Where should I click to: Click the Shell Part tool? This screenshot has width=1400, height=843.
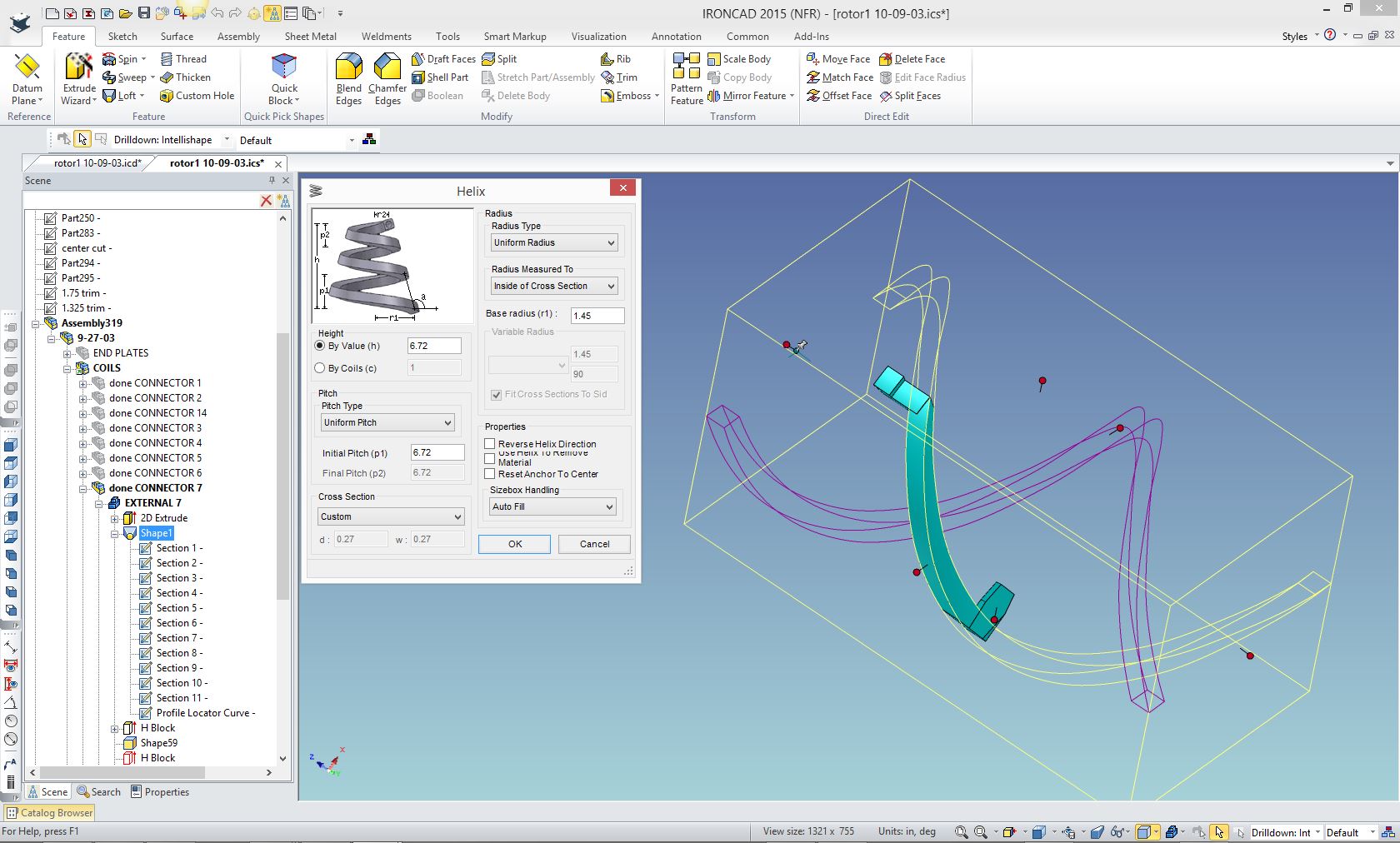(x=440, y=77)
